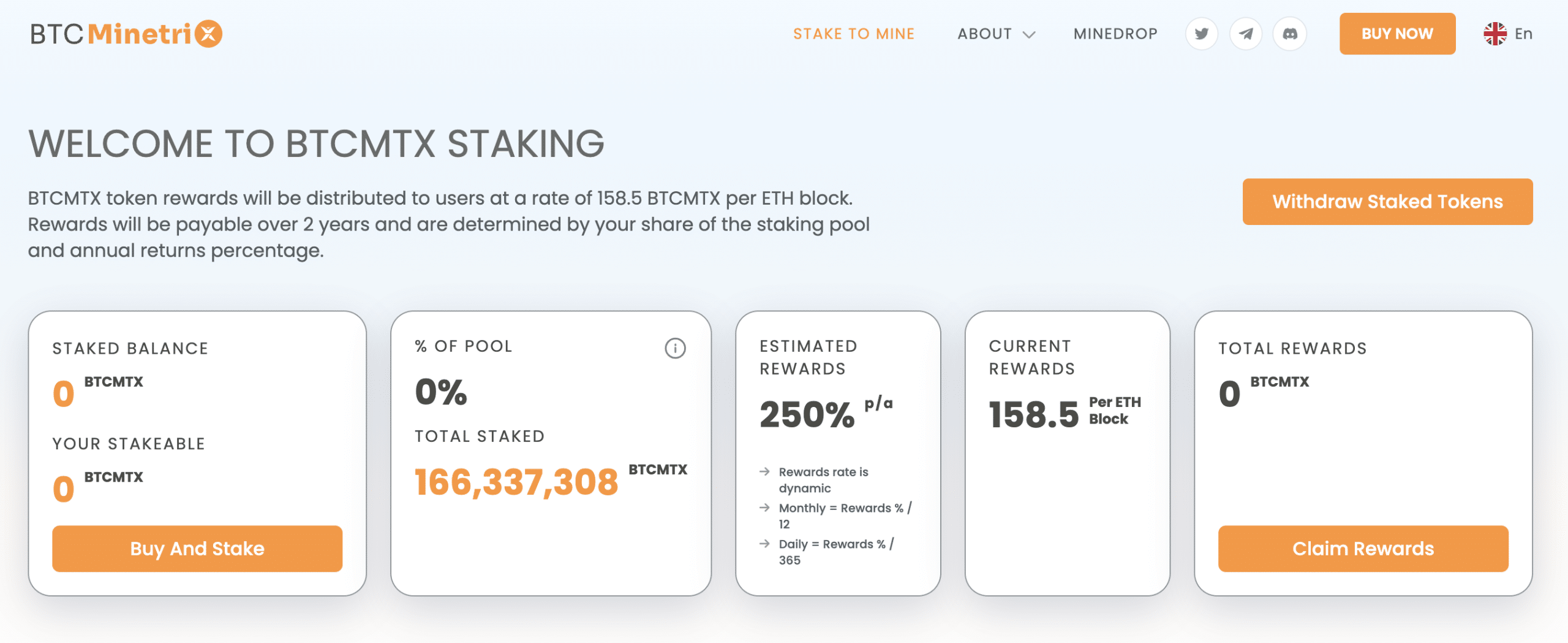Click the Total Staked label
The width and height of the screenshot is (1568, 643).
pyautogui.click(x=480, y=436)
